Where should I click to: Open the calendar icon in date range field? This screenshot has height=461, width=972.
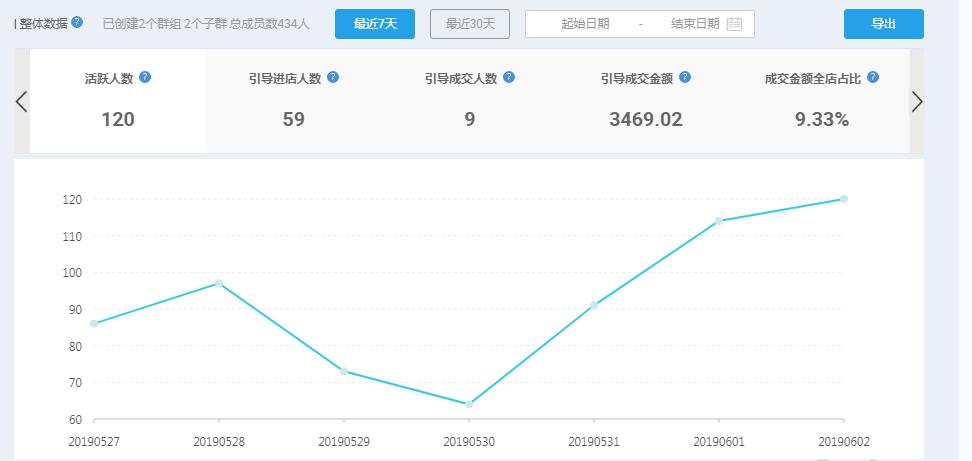(x=734, y=24)
